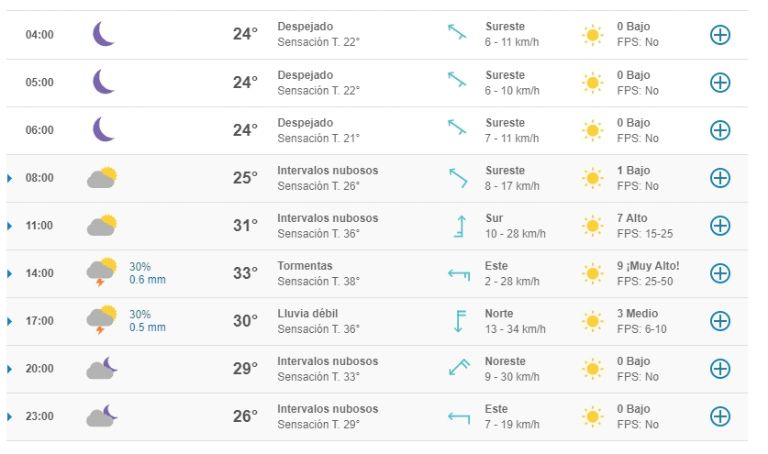The width and height of the screenshot is (768, 454).
Task: Click the cloudy night icon at 20:00
Action: [x=102, y=368]
